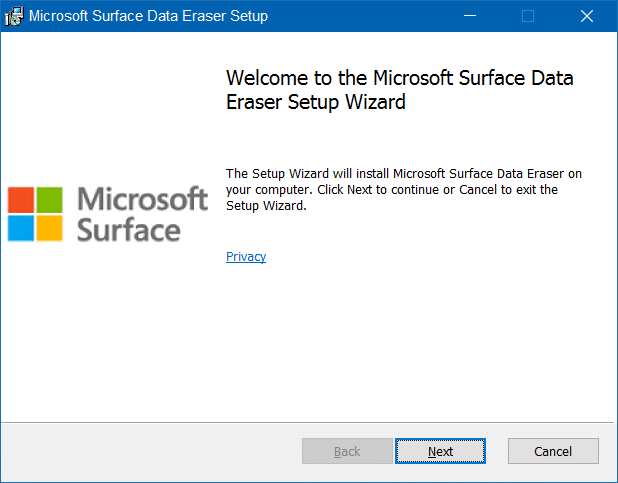Click the 'Welcome to the Microsoft Surface Data Eraser Setup Wizard' heading
Viewport: 618px width, 483px height.
[x=399, y=90]
